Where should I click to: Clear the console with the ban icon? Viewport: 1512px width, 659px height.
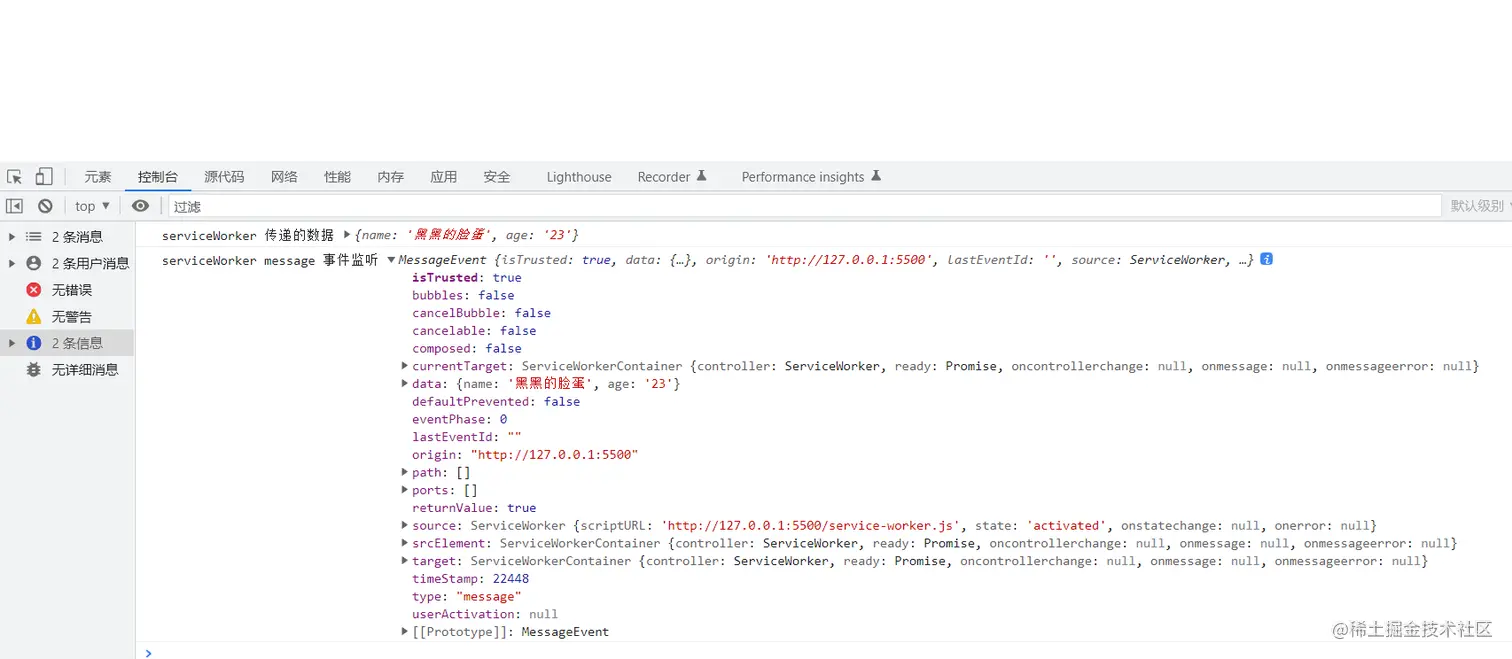[x=45, y=206]
